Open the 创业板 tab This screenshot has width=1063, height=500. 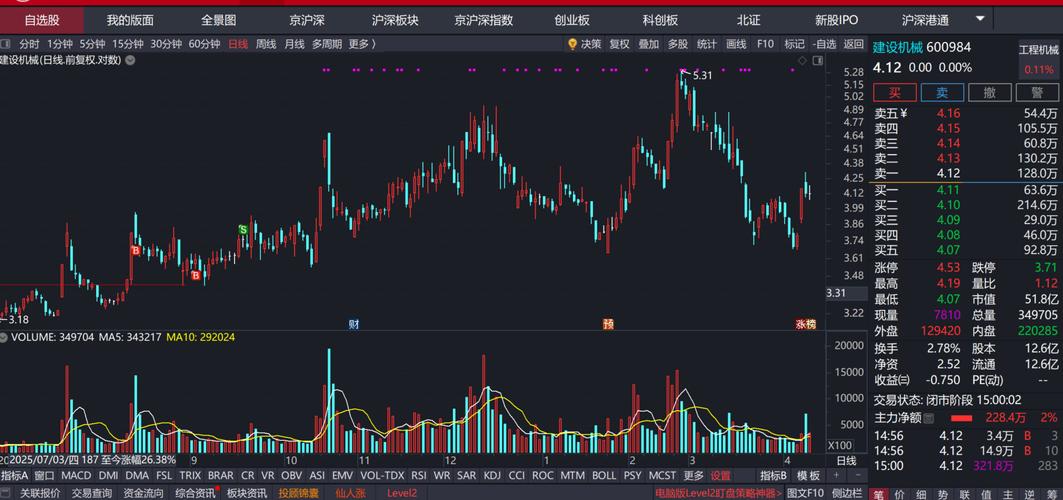coord(572,20)
